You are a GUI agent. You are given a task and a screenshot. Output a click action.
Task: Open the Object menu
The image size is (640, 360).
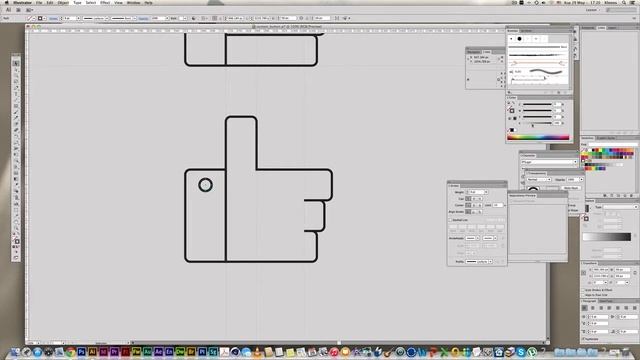coord(63,2)
